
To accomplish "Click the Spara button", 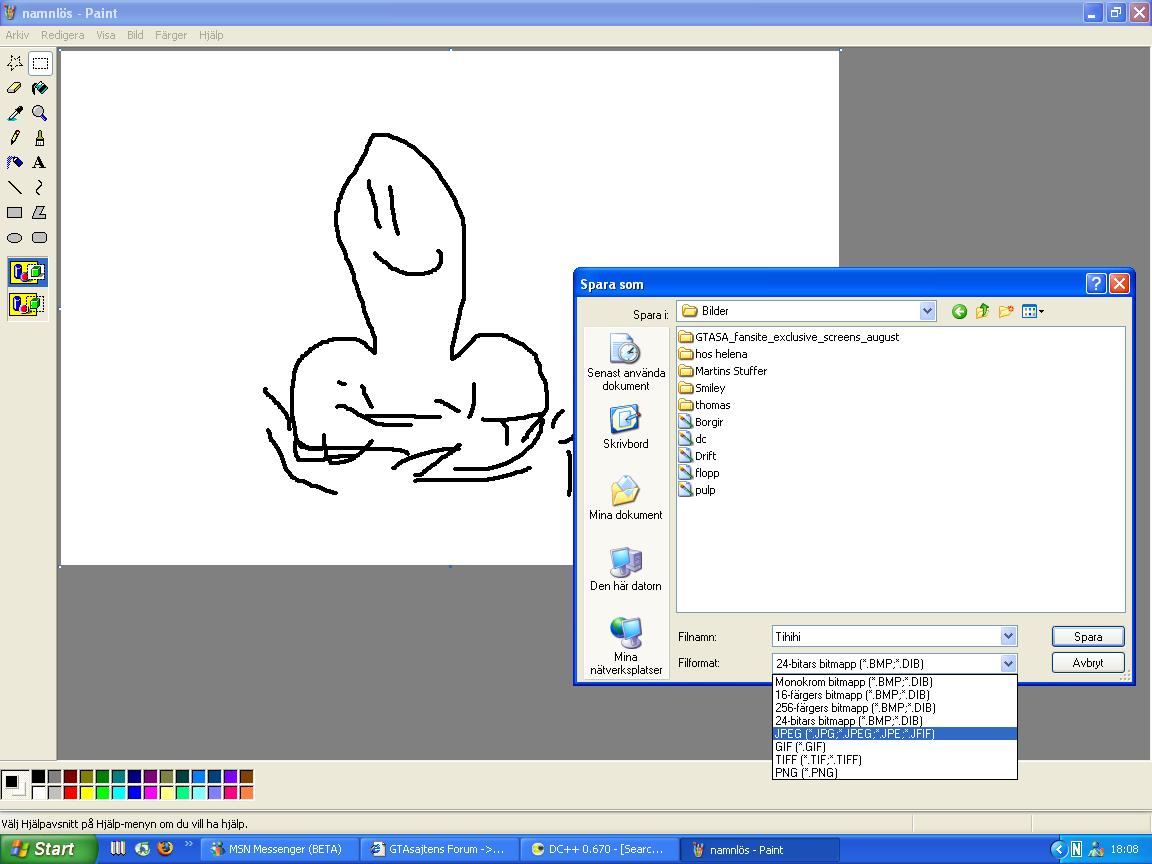I will click(x=1088, y=636).
